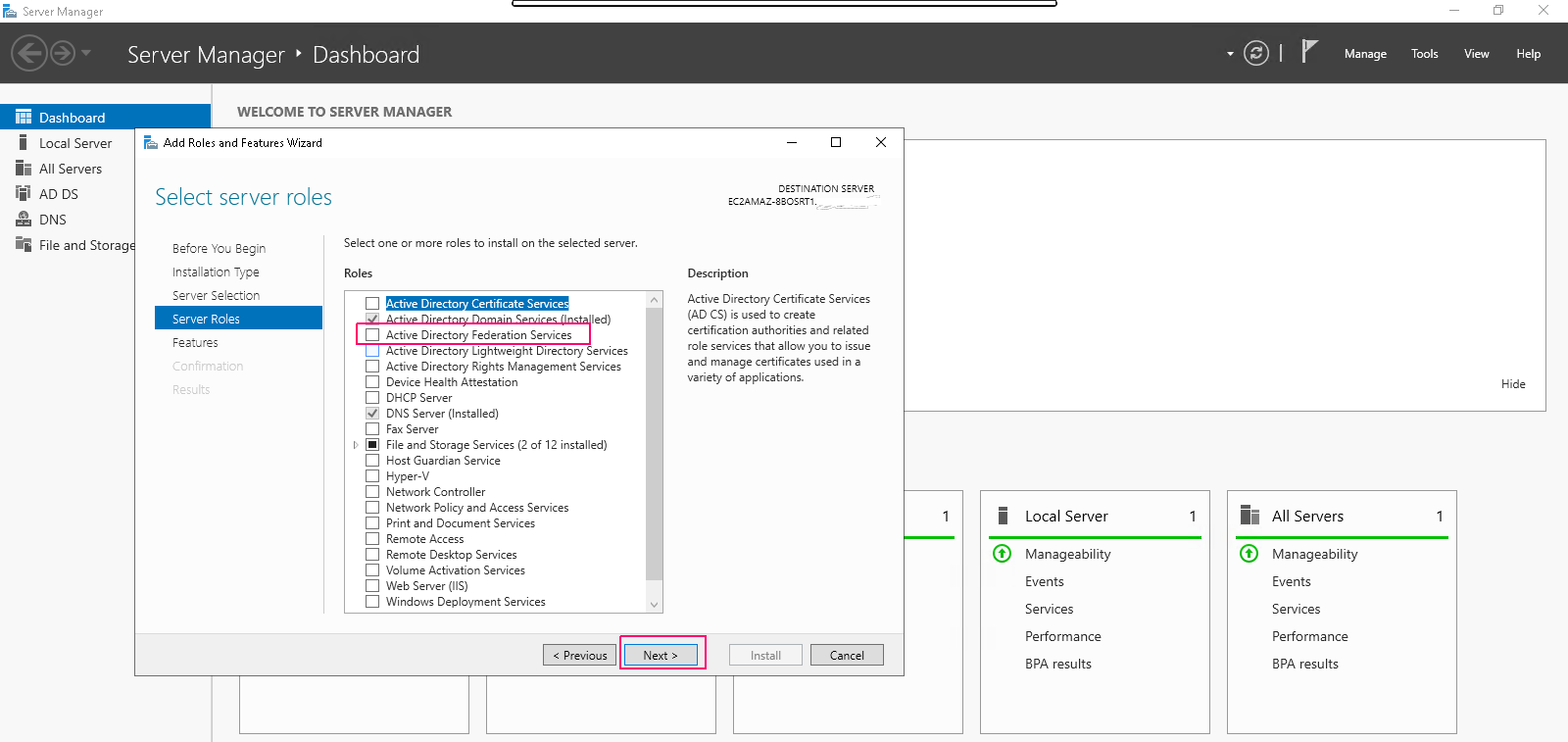Viewport: 1568px width, 742px height.
Task: Check Print and Document Services role
Action: click(x=372, y=523)
